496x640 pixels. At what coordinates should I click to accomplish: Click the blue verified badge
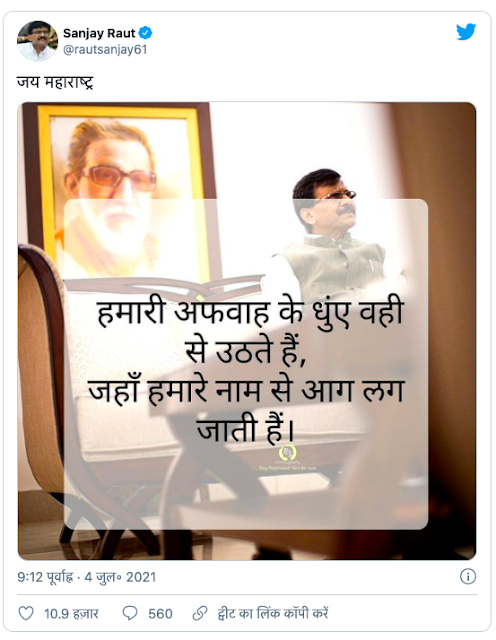146,33
